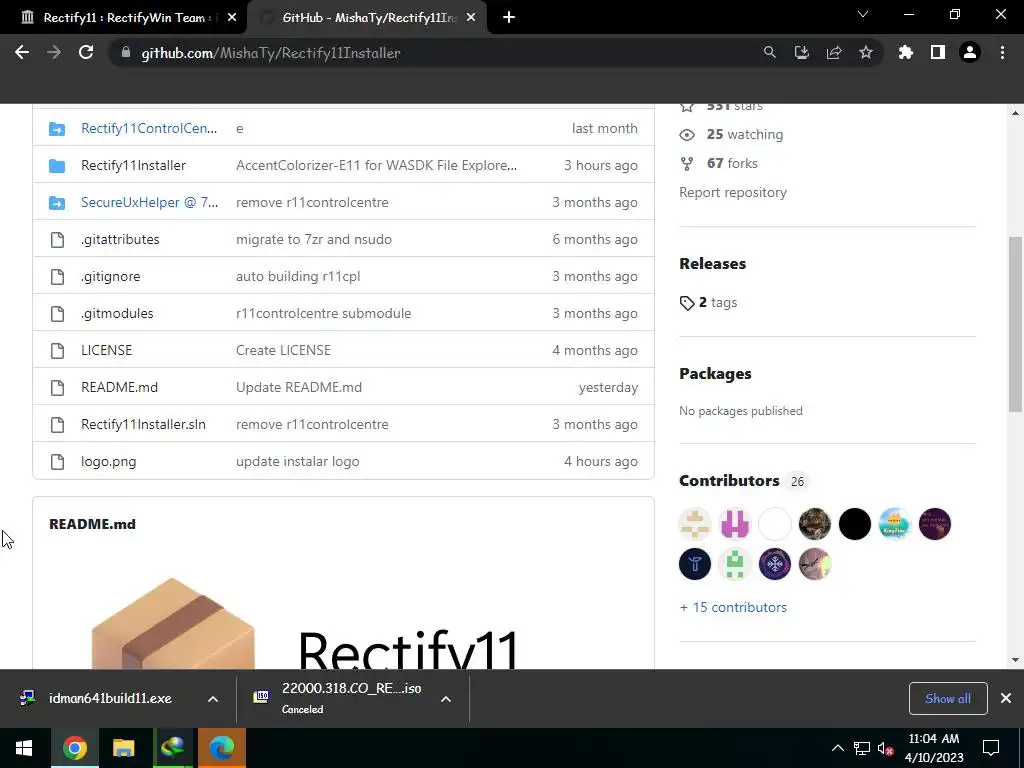The width and height of the screenshot is (1024, 768).
Task: Open the Windows Start menu
Action: click(24, 748)
